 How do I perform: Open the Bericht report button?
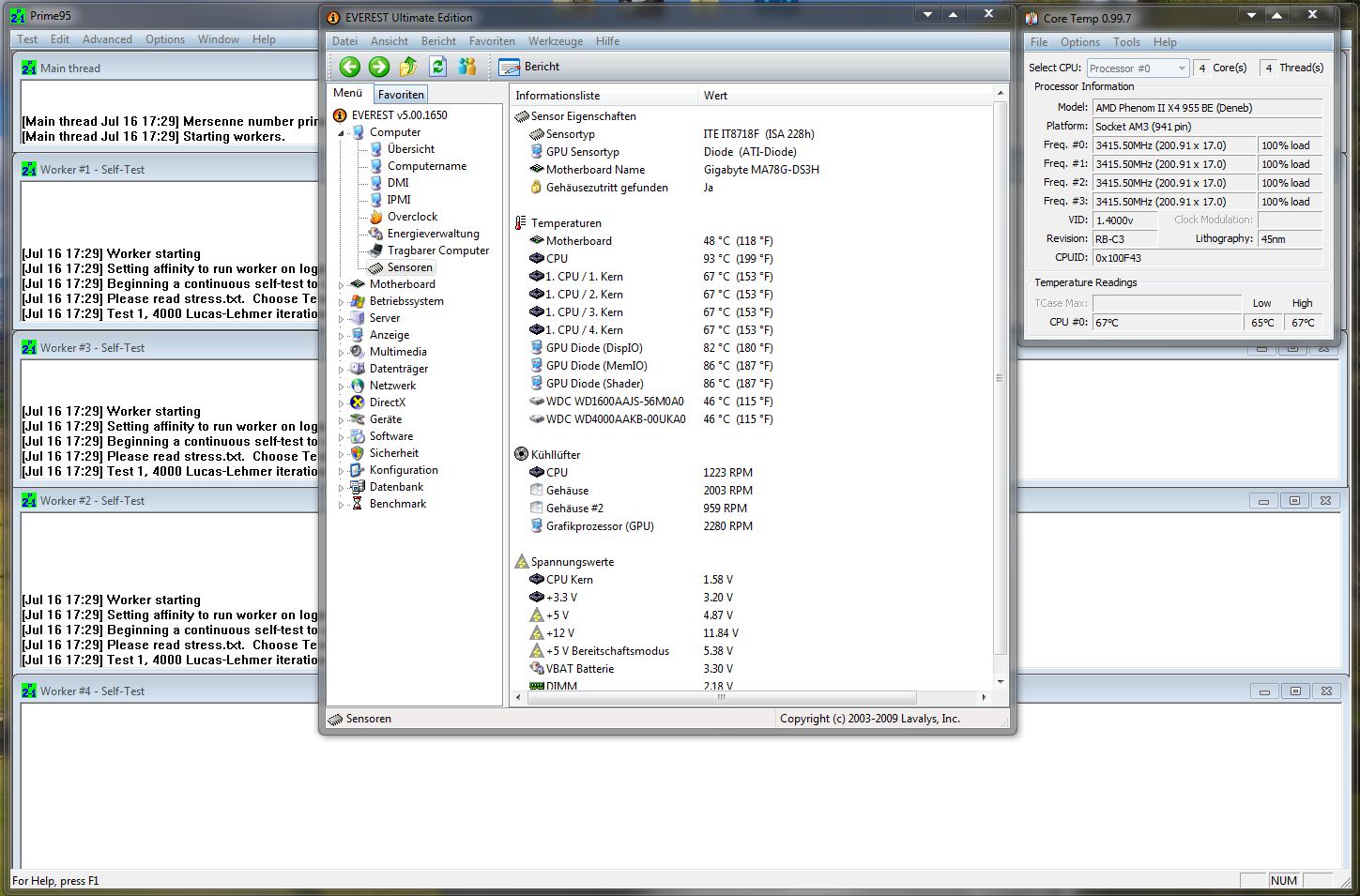(529, 67)
